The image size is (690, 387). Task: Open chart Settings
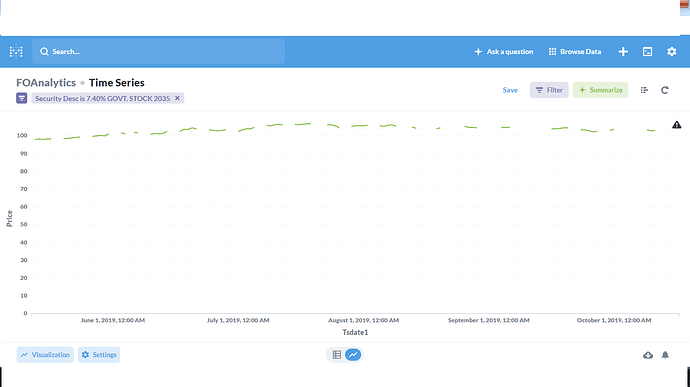pyautogui.click(x=99, y=354)
